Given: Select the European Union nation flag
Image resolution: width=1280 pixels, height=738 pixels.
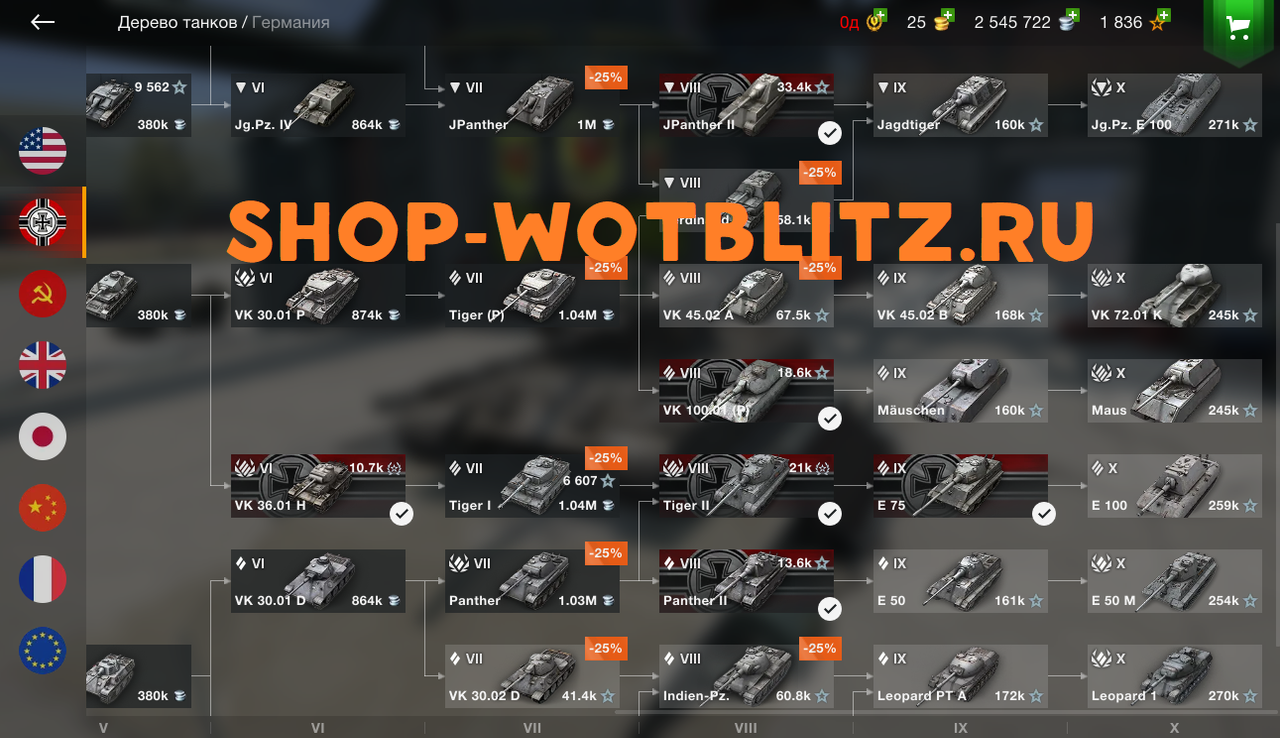Looking at the screenshot, I should click(x=43, y=650).
